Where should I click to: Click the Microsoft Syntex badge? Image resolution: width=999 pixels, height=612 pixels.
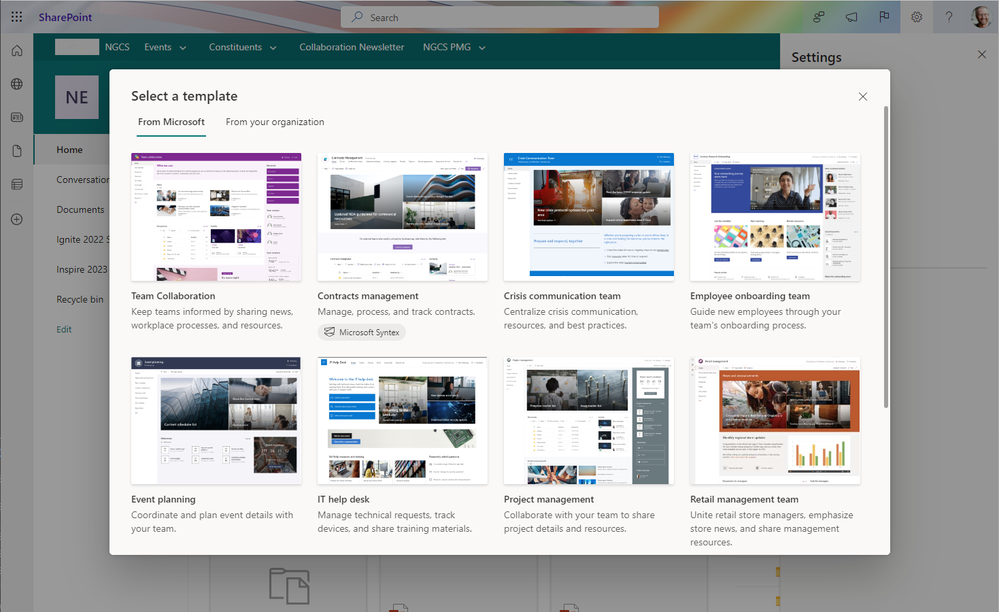(x=362, y=332)
